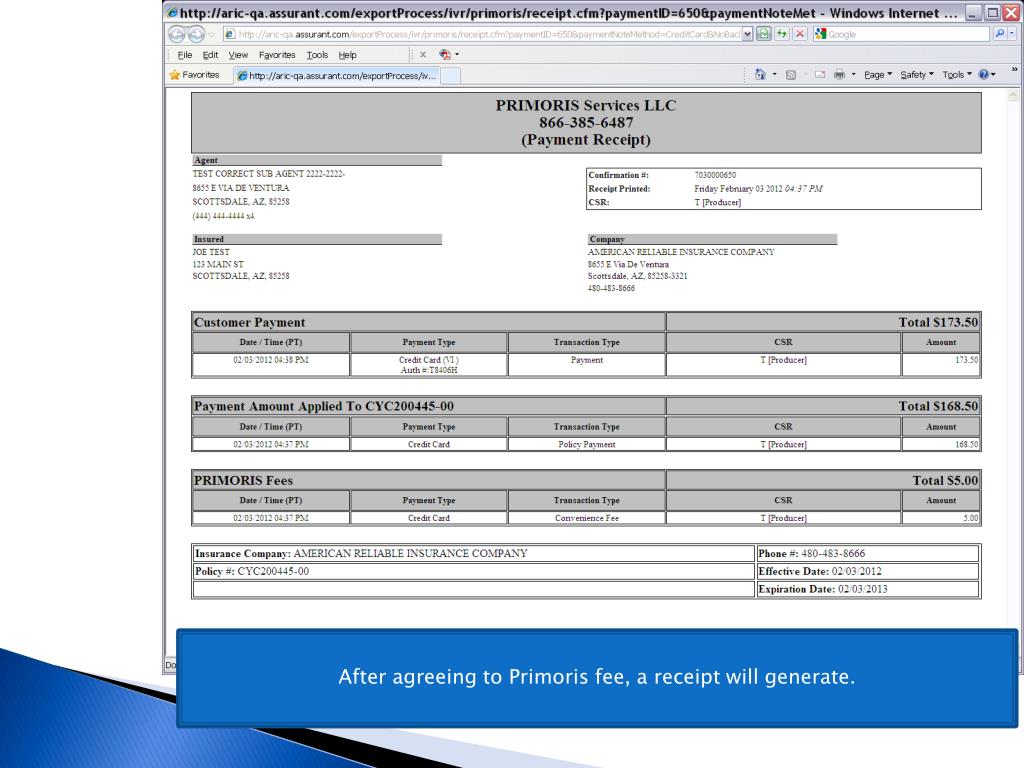1024x768 pixels.
Task: Click the 'Policy Payment' transaction type cell
Action: [x=586, y=444]
